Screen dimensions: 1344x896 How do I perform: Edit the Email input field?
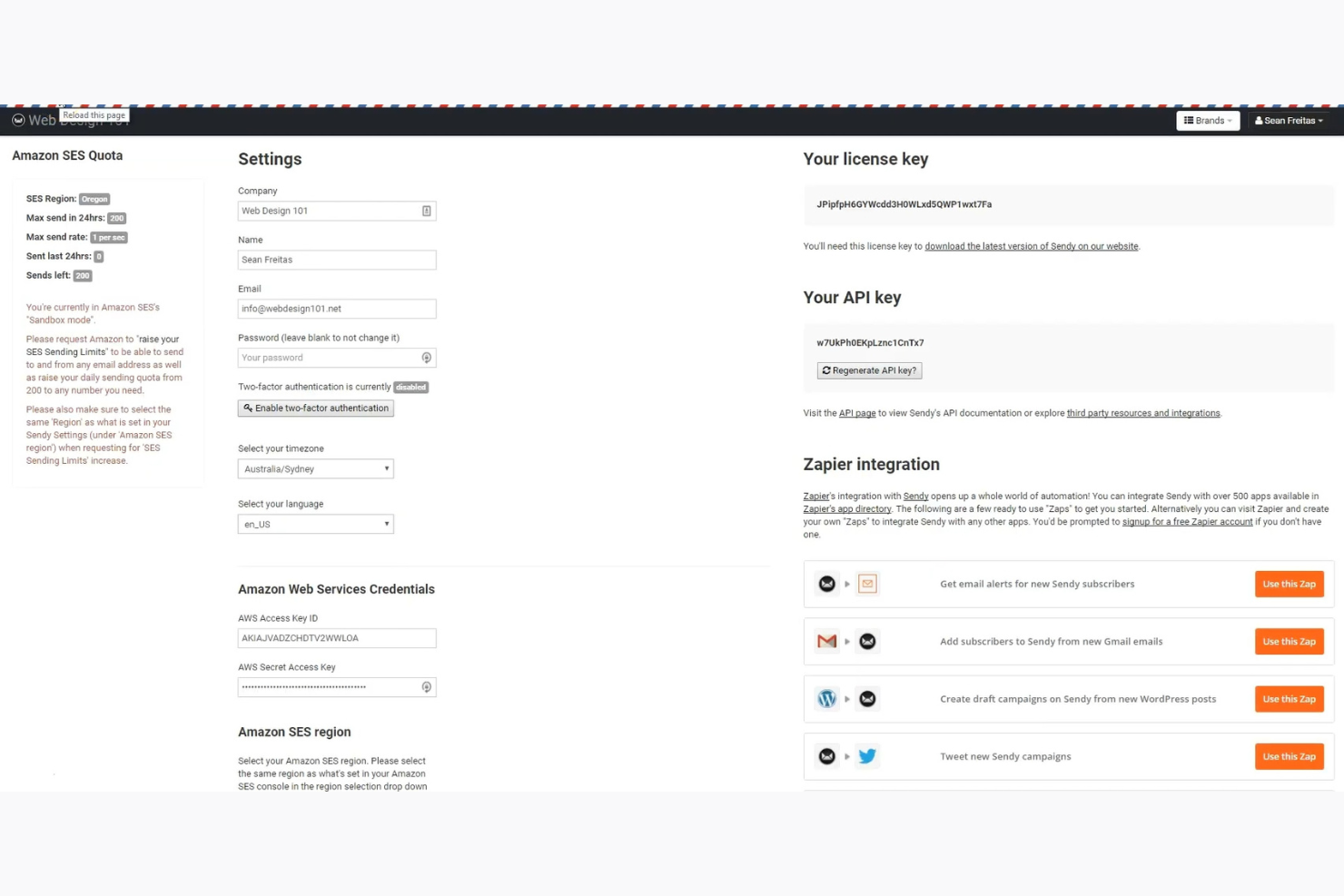pyautogui.click(x=337, y=309)
